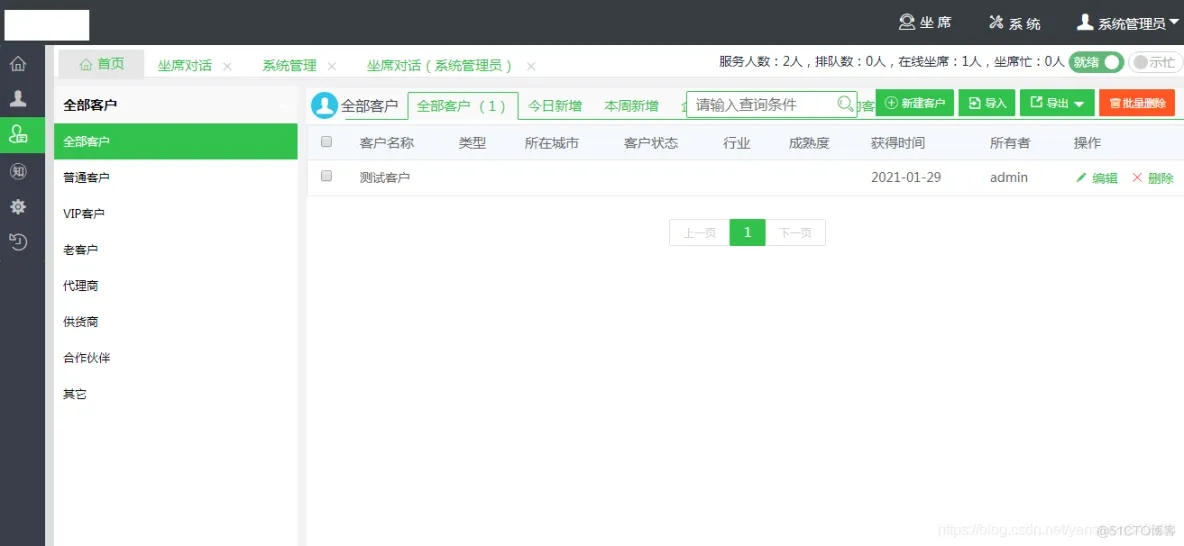Open the settings gear sidebar icon
This screenshot has height=546, width=1184.
18,206
